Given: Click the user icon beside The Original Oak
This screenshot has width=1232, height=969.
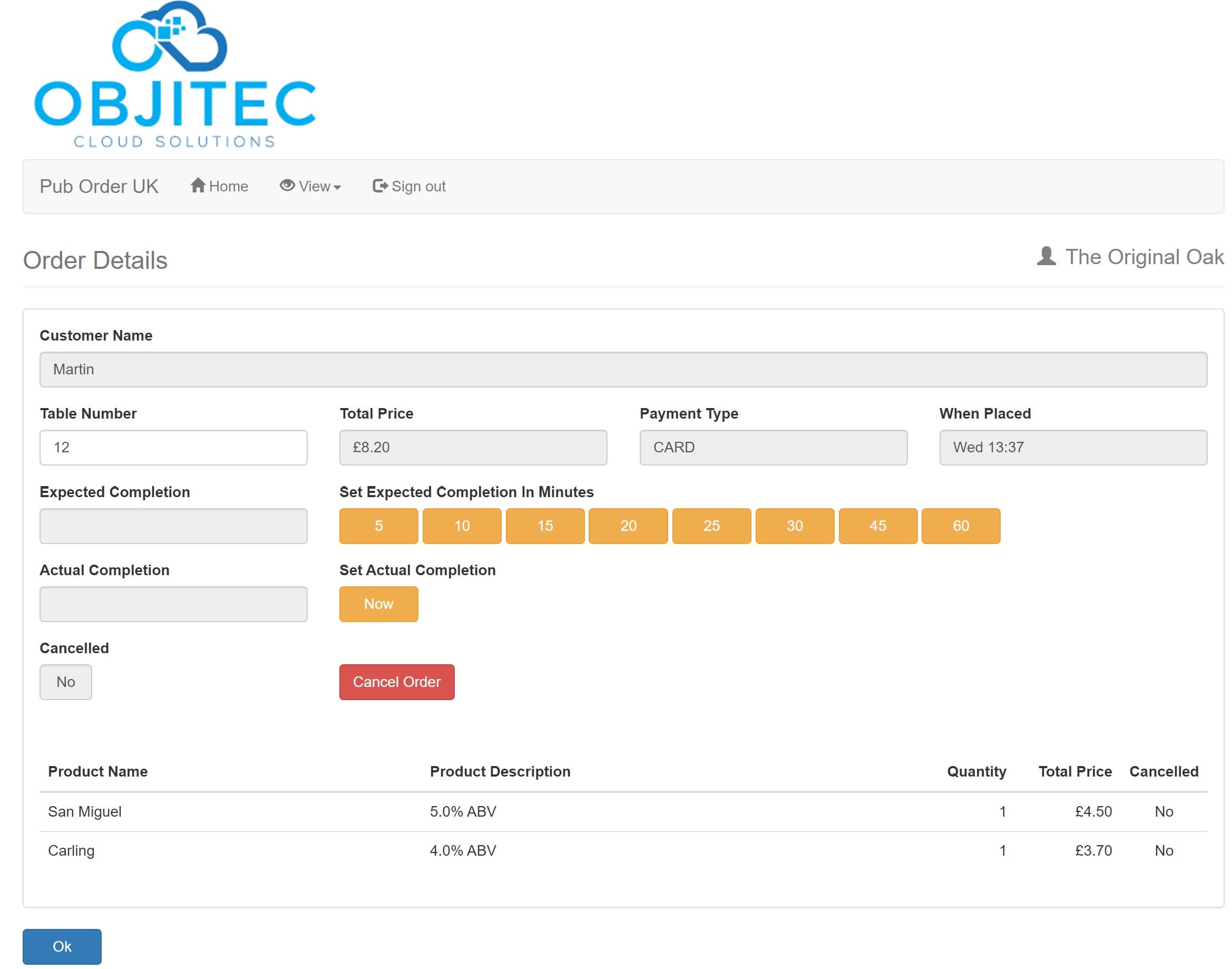Looking at the screenshot, I should 1047,256.
